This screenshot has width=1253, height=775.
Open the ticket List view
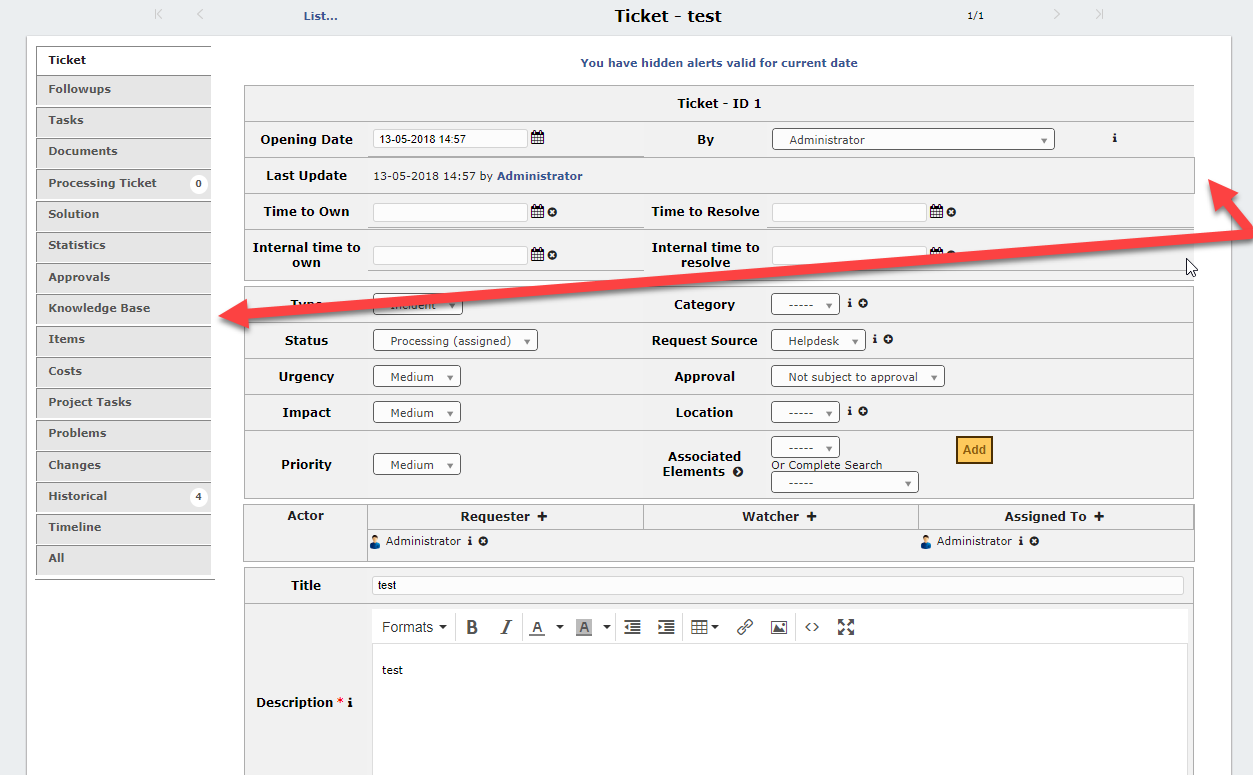[320, 16]
